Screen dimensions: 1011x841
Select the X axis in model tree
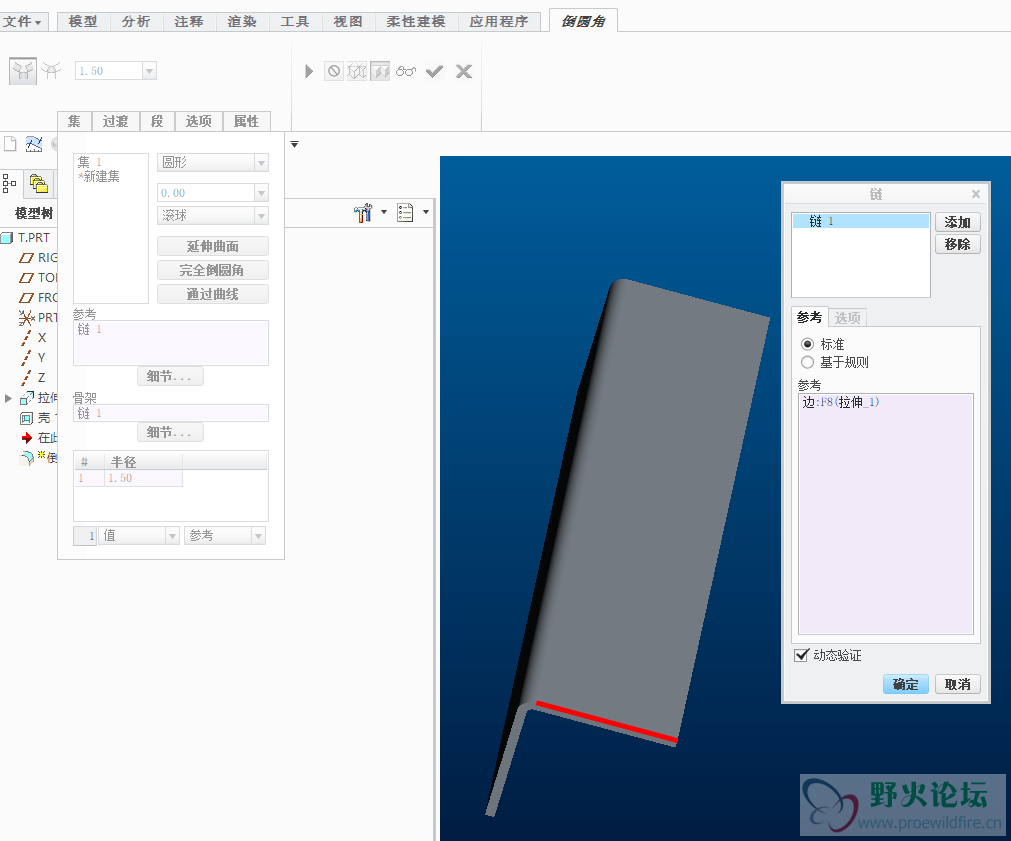tap(34, 338)
